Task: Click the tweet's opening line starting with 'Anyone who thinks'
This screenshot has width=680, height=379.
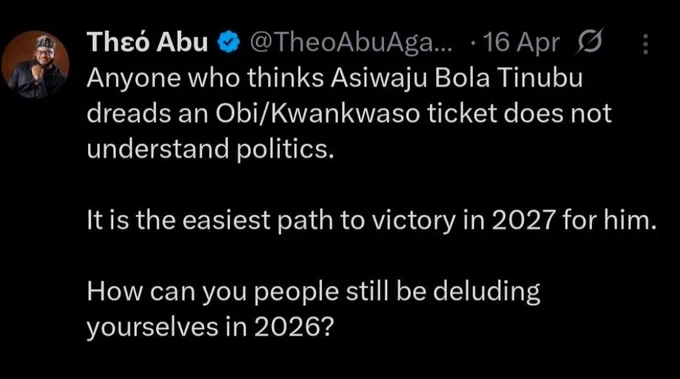Action: coord(334,79)
